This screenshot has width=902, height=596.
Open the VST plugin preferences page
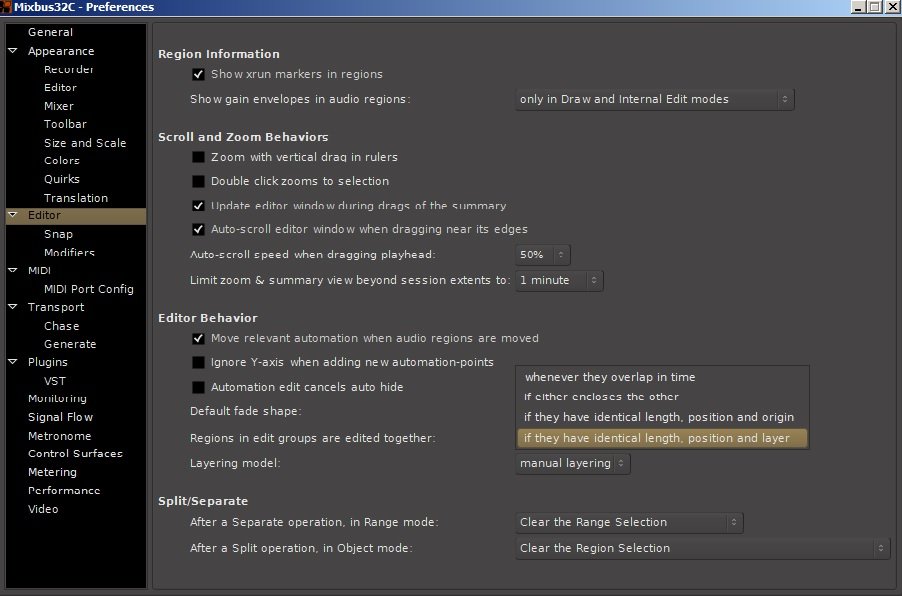(x=55, y=381)
